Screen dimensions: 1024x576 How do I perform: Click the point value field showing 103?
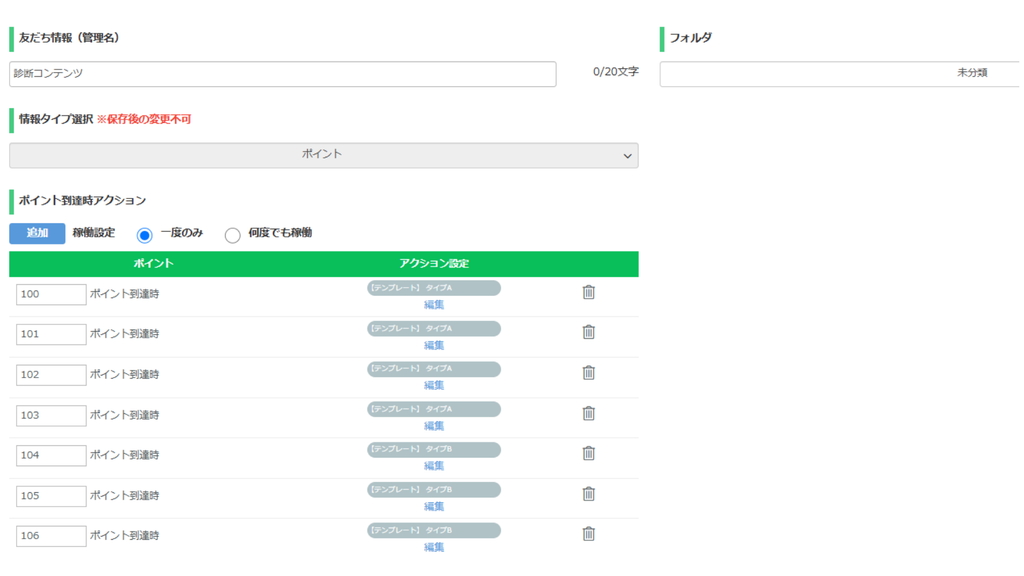[x=51, y=415]
